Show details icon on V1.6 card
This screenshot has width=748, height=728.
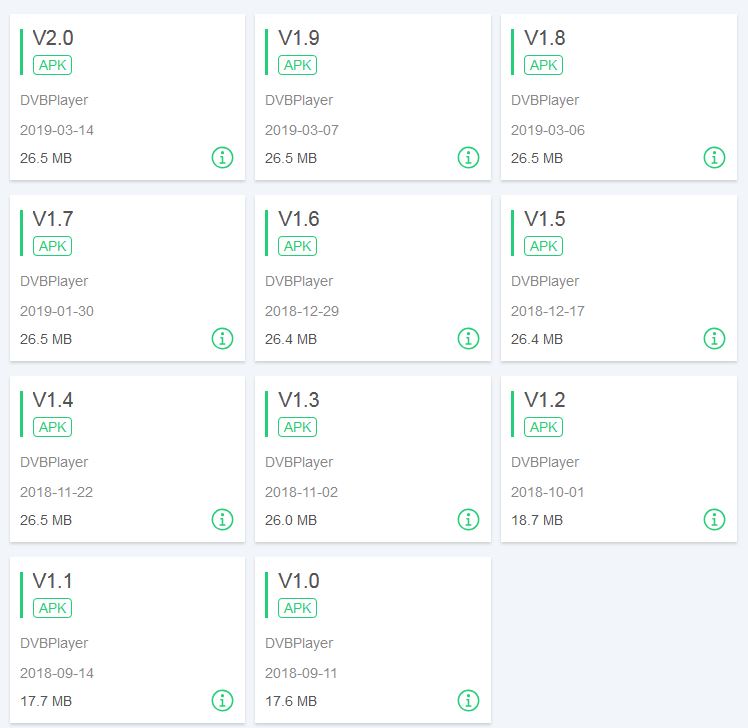tap(468, 339)
